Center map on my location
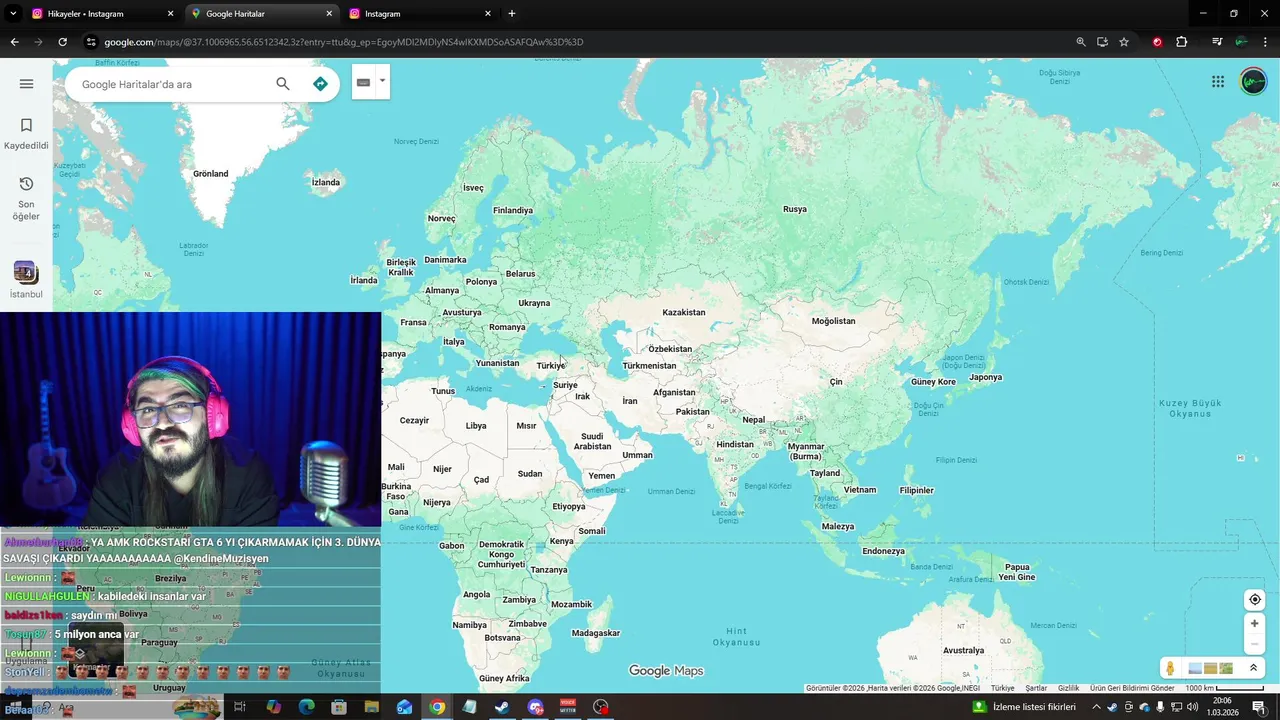 1255,600
